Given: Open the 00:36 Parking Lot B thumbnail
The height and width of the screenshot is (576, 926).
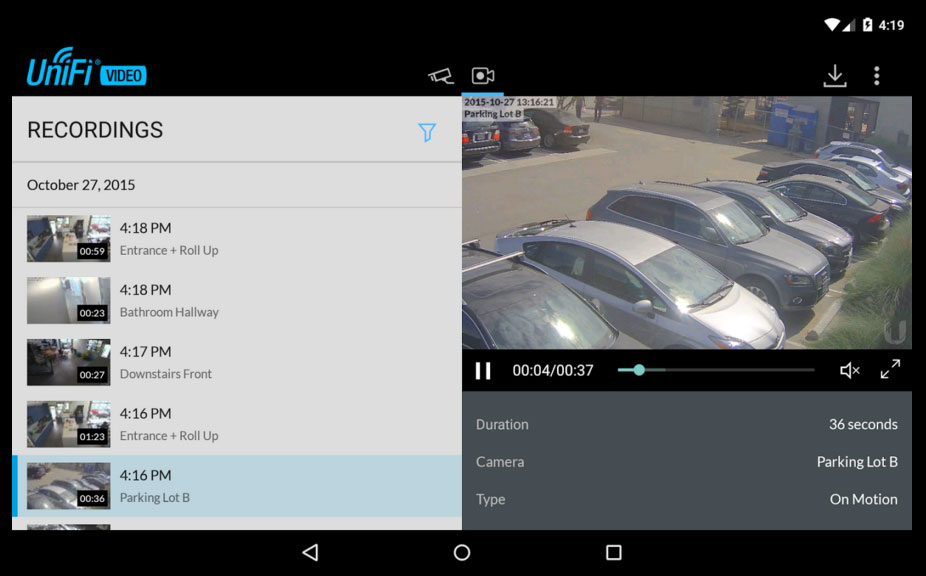Looking at the screenshot, I should tap(69, 486).
